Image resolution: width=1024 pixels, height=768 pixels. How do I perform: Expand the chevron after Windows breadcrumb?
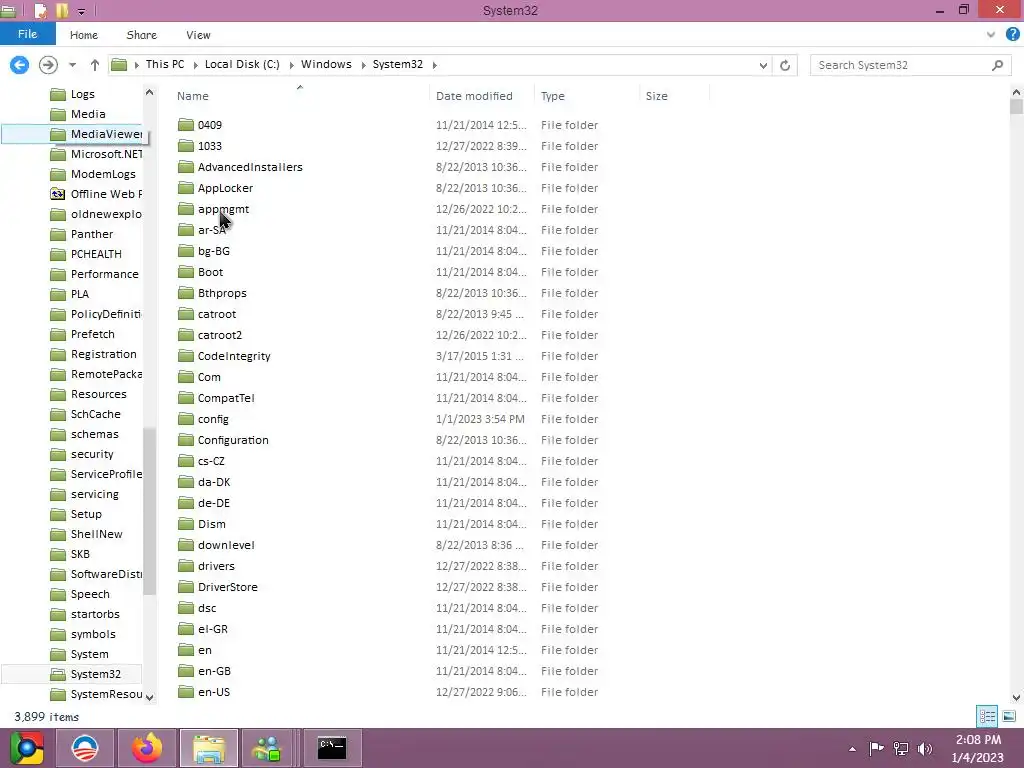point(363,65)
